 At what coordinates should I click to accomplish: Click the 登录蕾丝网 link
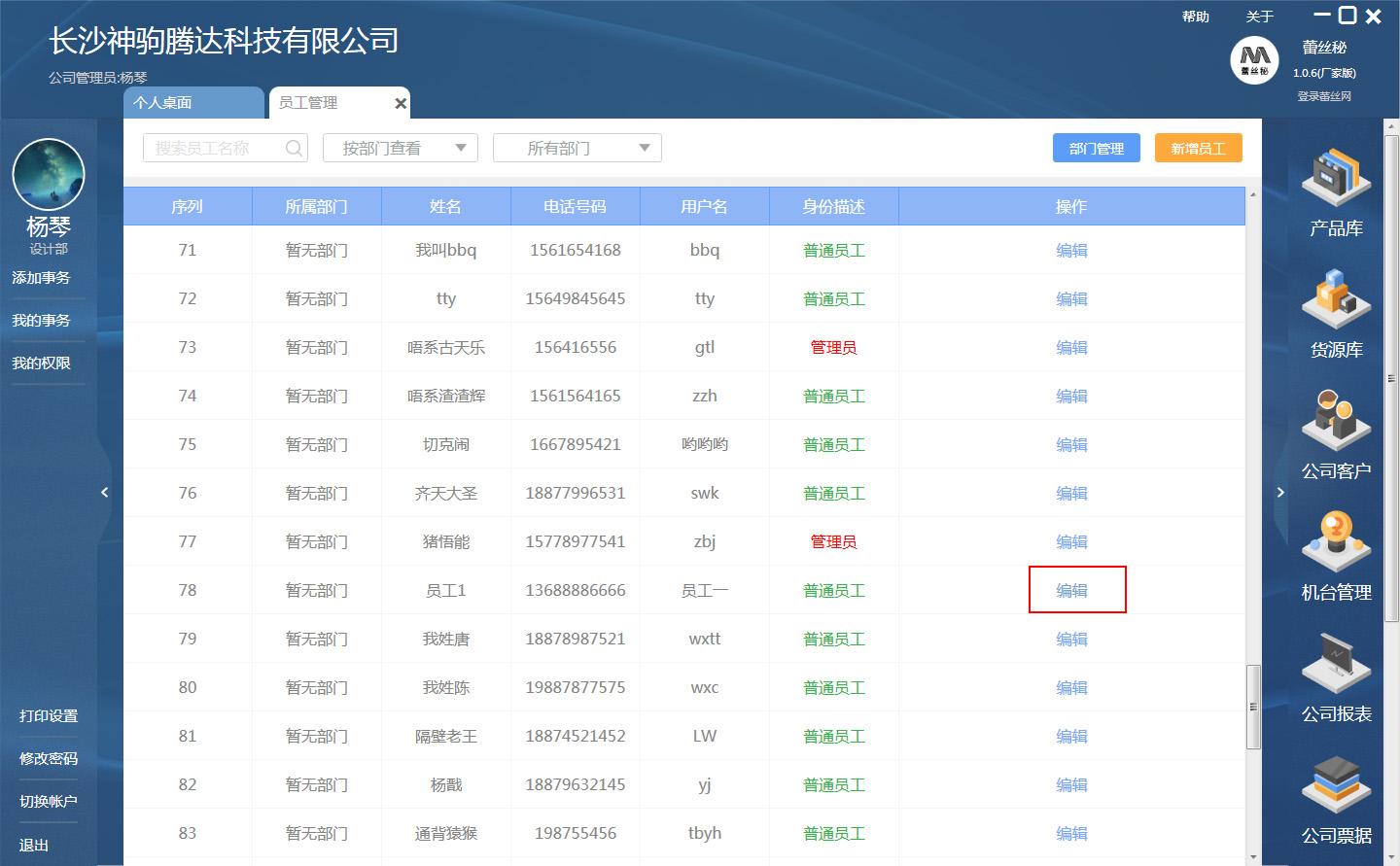click(1324, 96)
